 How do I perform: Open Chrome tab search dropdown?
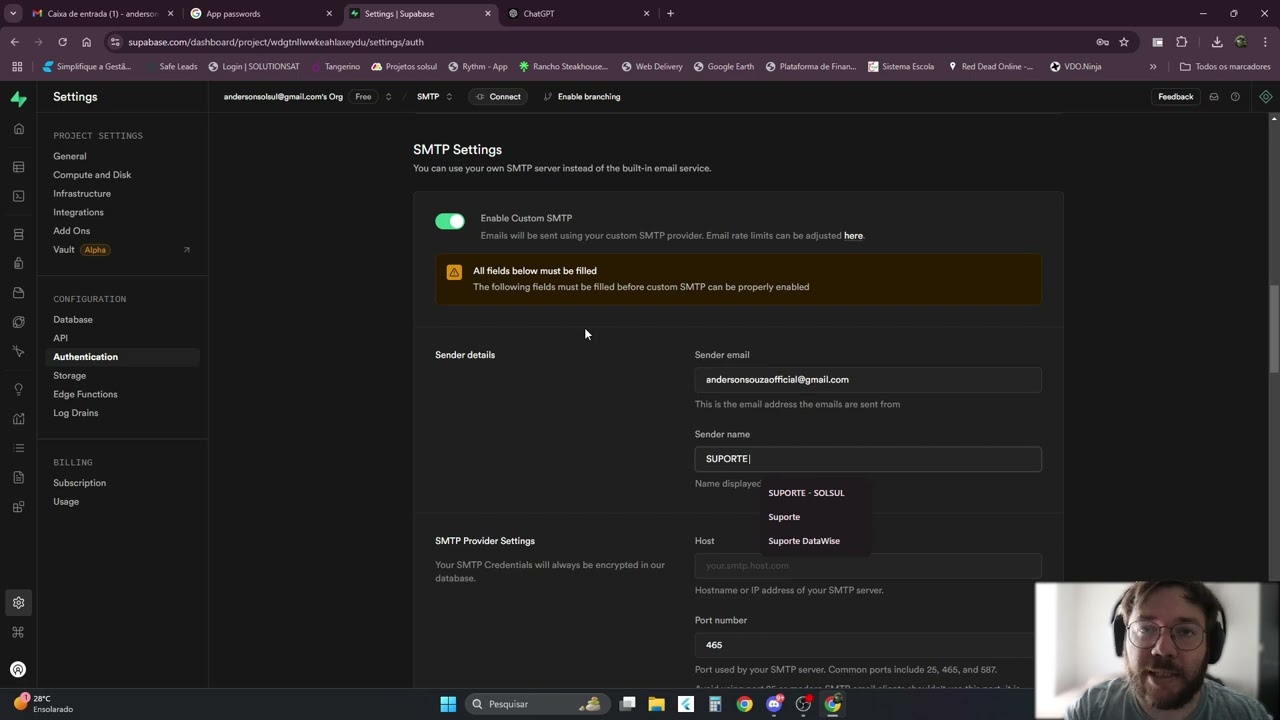point(13,14)
